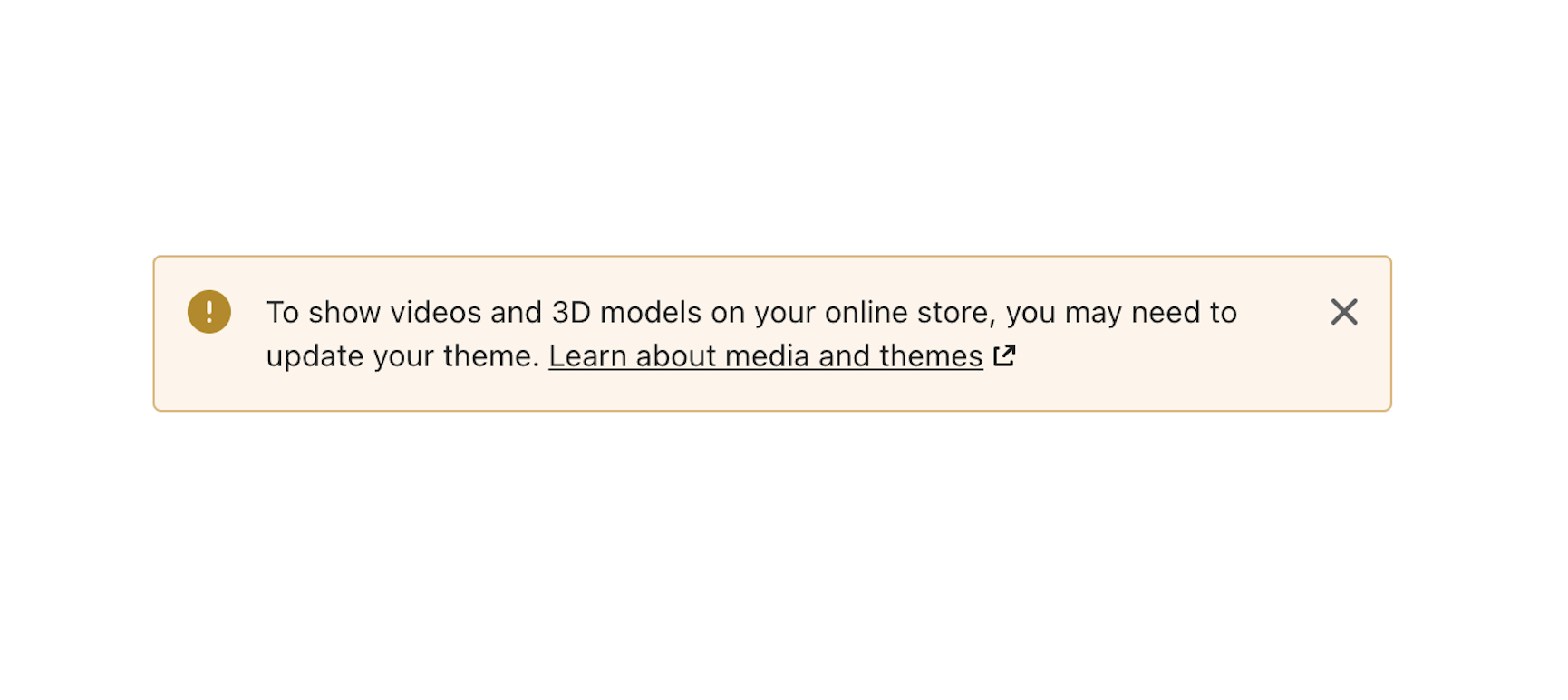The image size is (1568, 700).
Task: Close the banner using the X icon
Action: pos(1343,312)
